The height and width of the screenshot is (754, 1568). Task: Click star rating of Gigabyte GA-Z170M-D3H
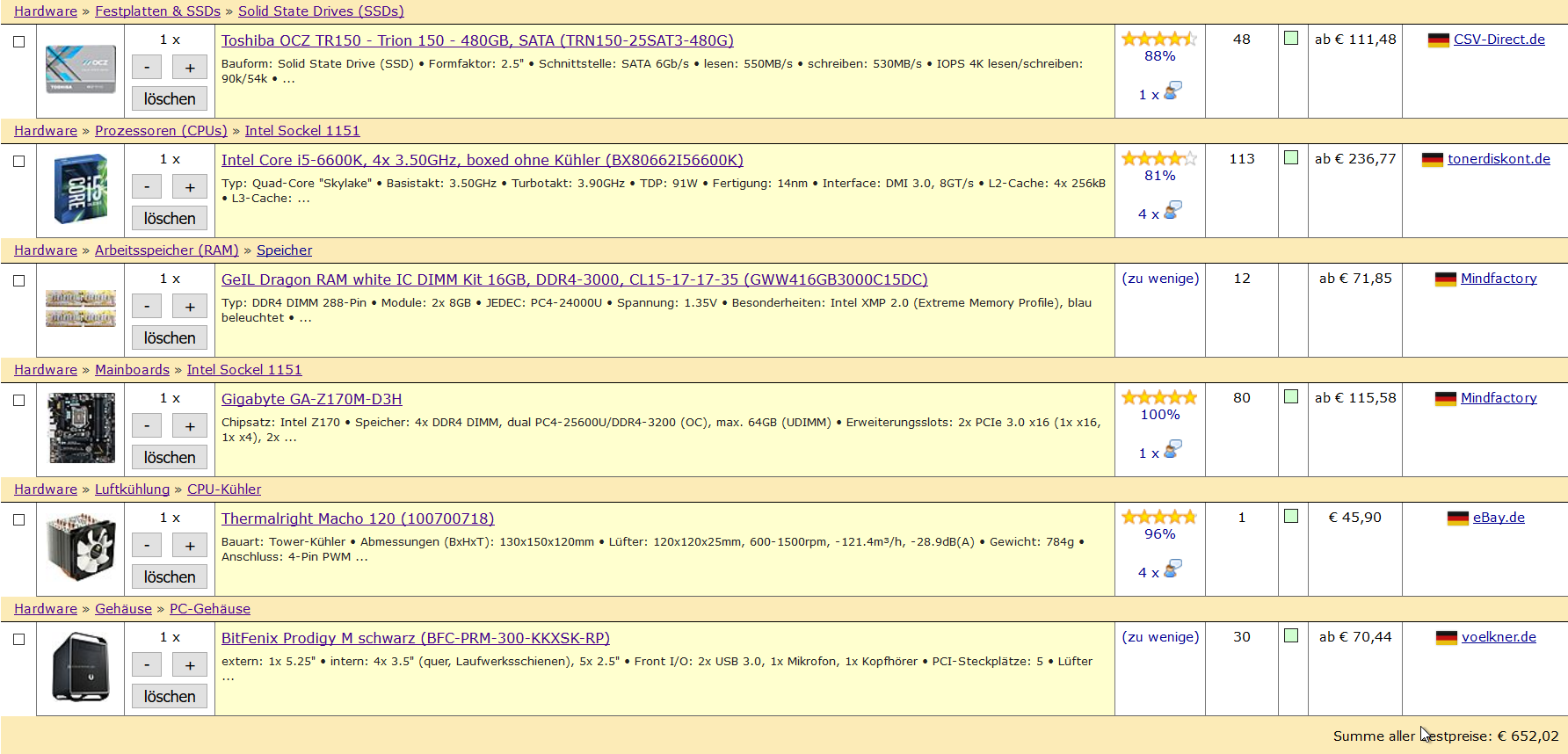coord(1159,397)
